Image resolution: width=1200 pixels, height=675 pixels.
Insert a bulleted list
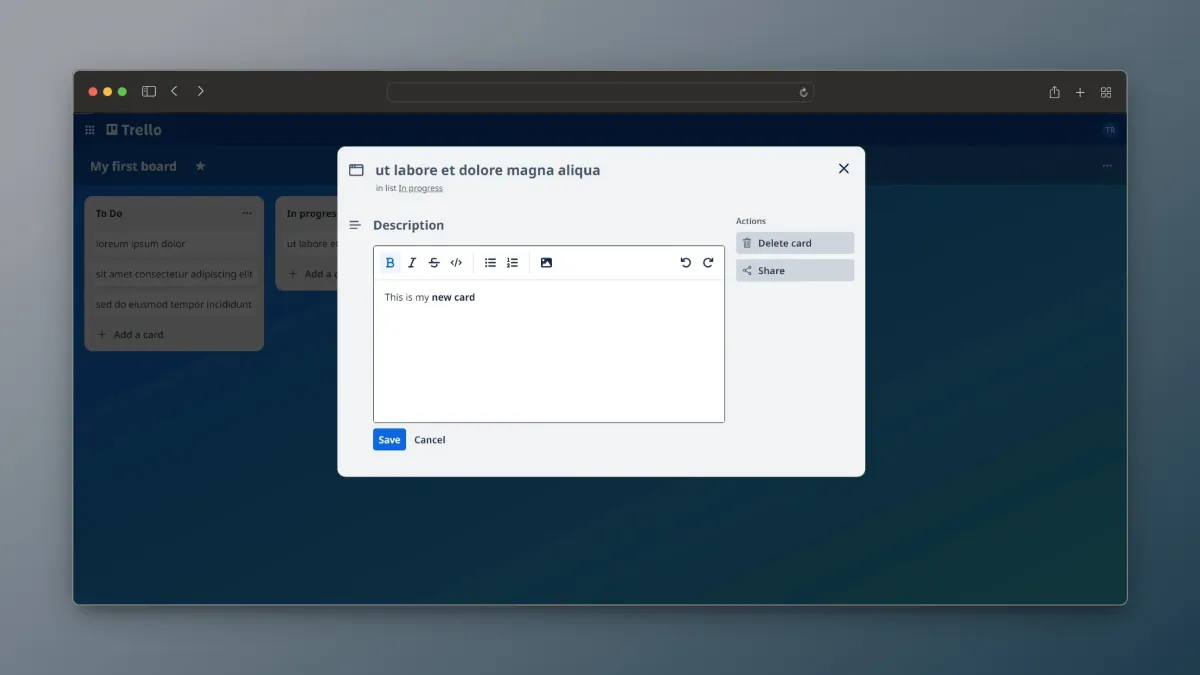(490, 262)
